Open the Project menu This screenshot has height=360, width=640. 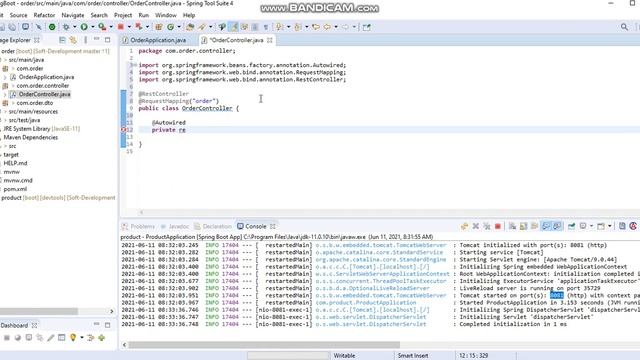pyautogui.click(x=123, y=15)
